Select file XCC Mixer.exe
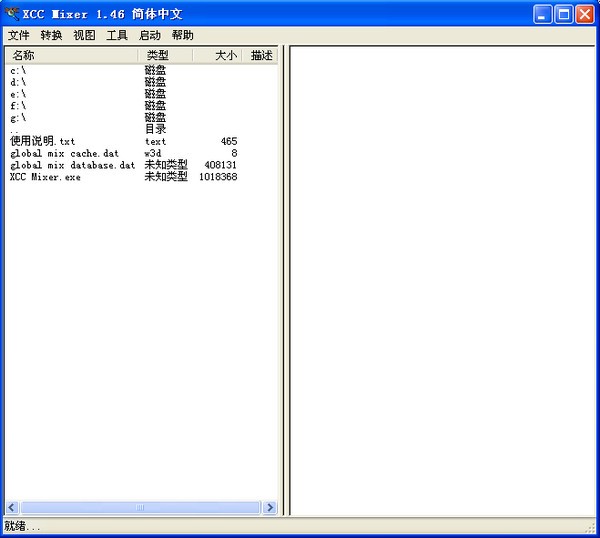600x538 pixels. 45,177
